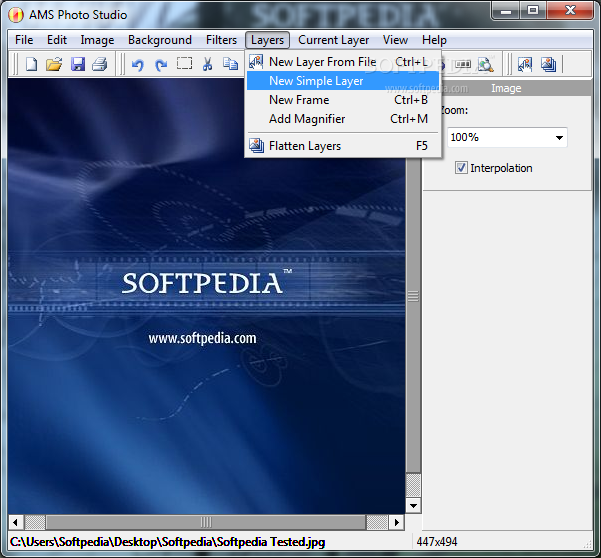
Task: Click the vertical scrollbar thumb
Action: click(413, 296)
